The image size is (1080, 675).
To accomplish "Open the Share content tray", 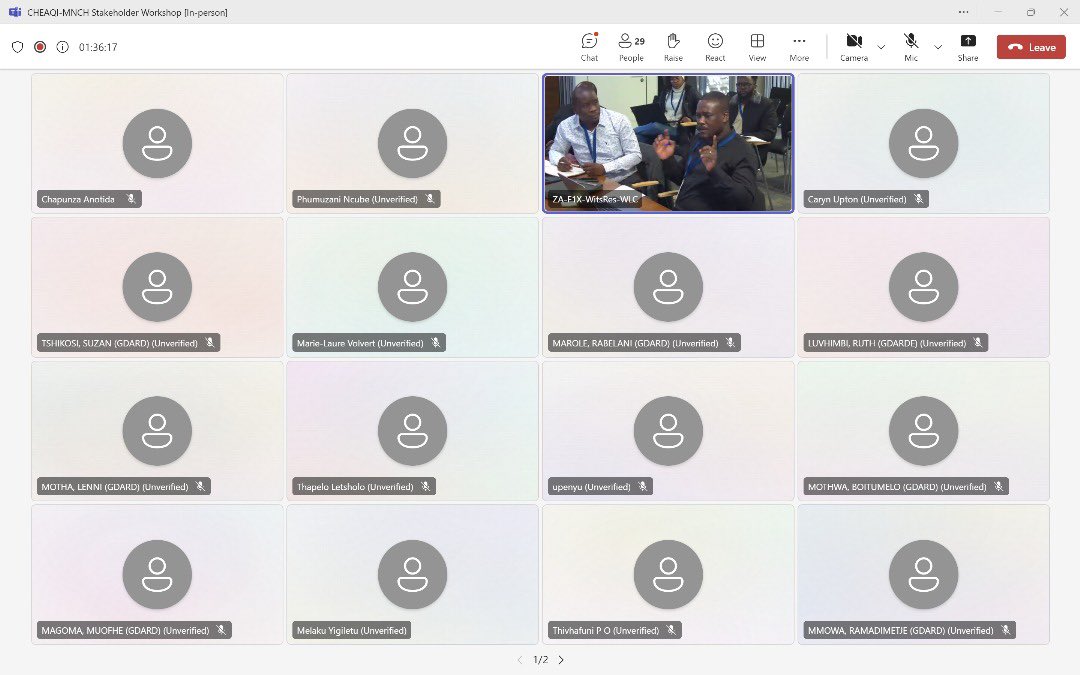I will pyautogui.click(x=968, y=48).
